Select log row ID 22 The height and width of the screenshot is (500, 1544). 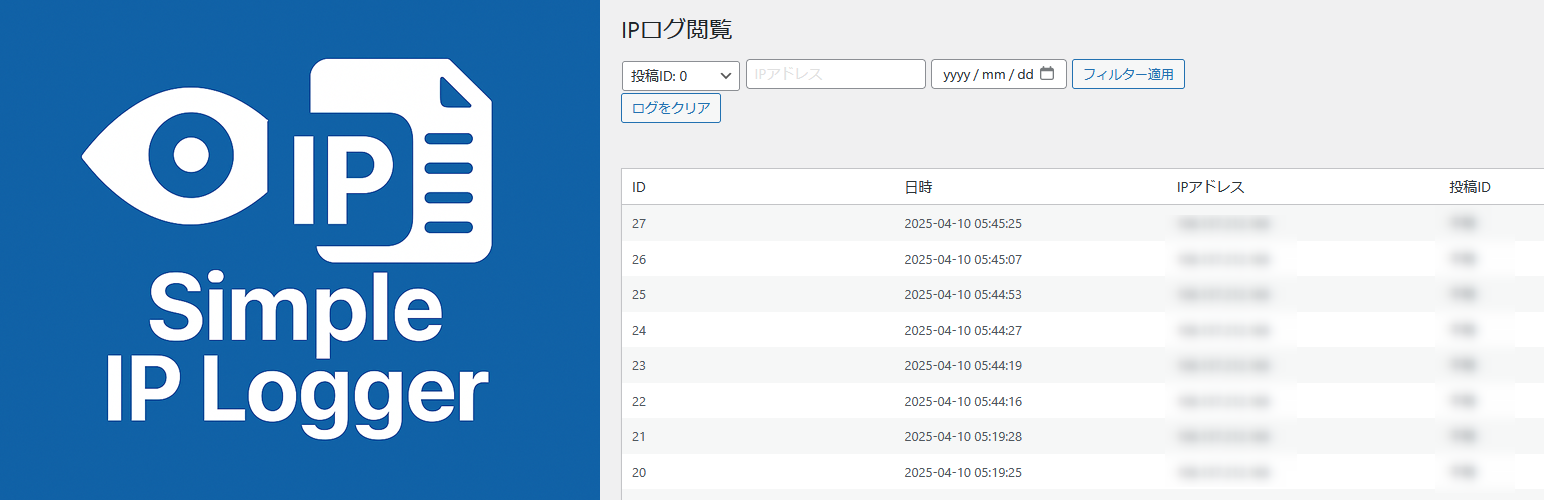pyautogui.click(x=1083, y=401)
